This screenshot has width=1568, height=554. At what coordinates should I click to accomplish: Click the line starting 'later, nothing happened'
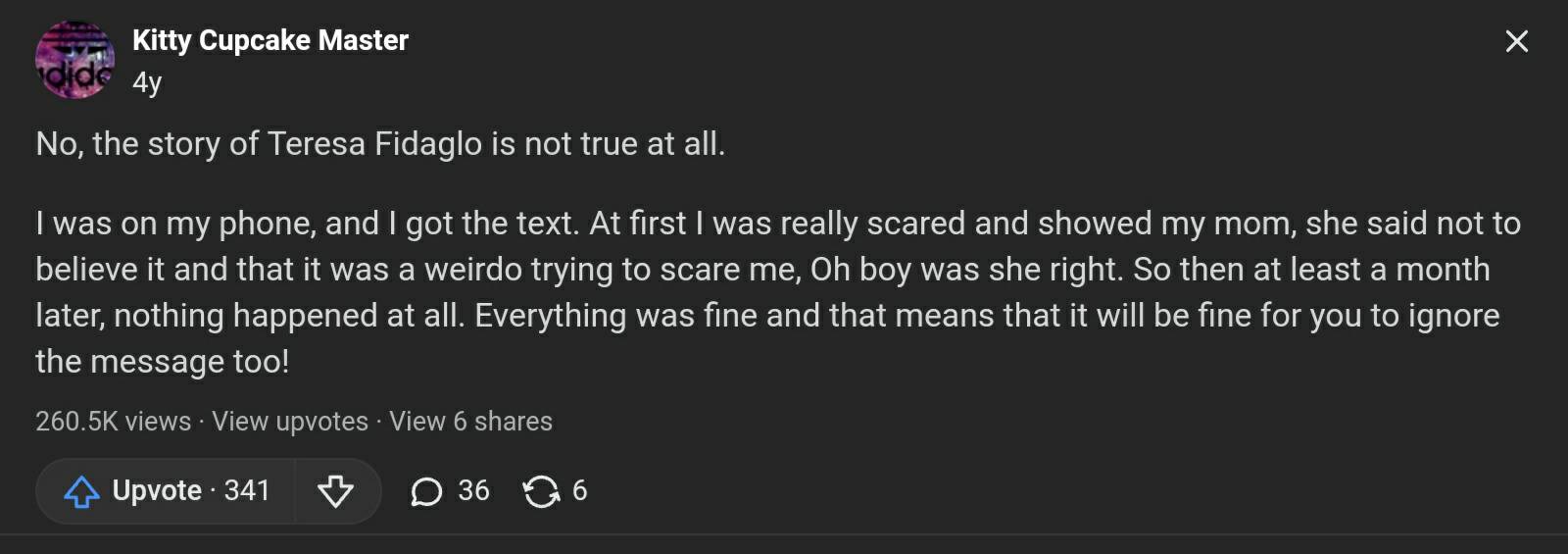(x=766, y=316)
